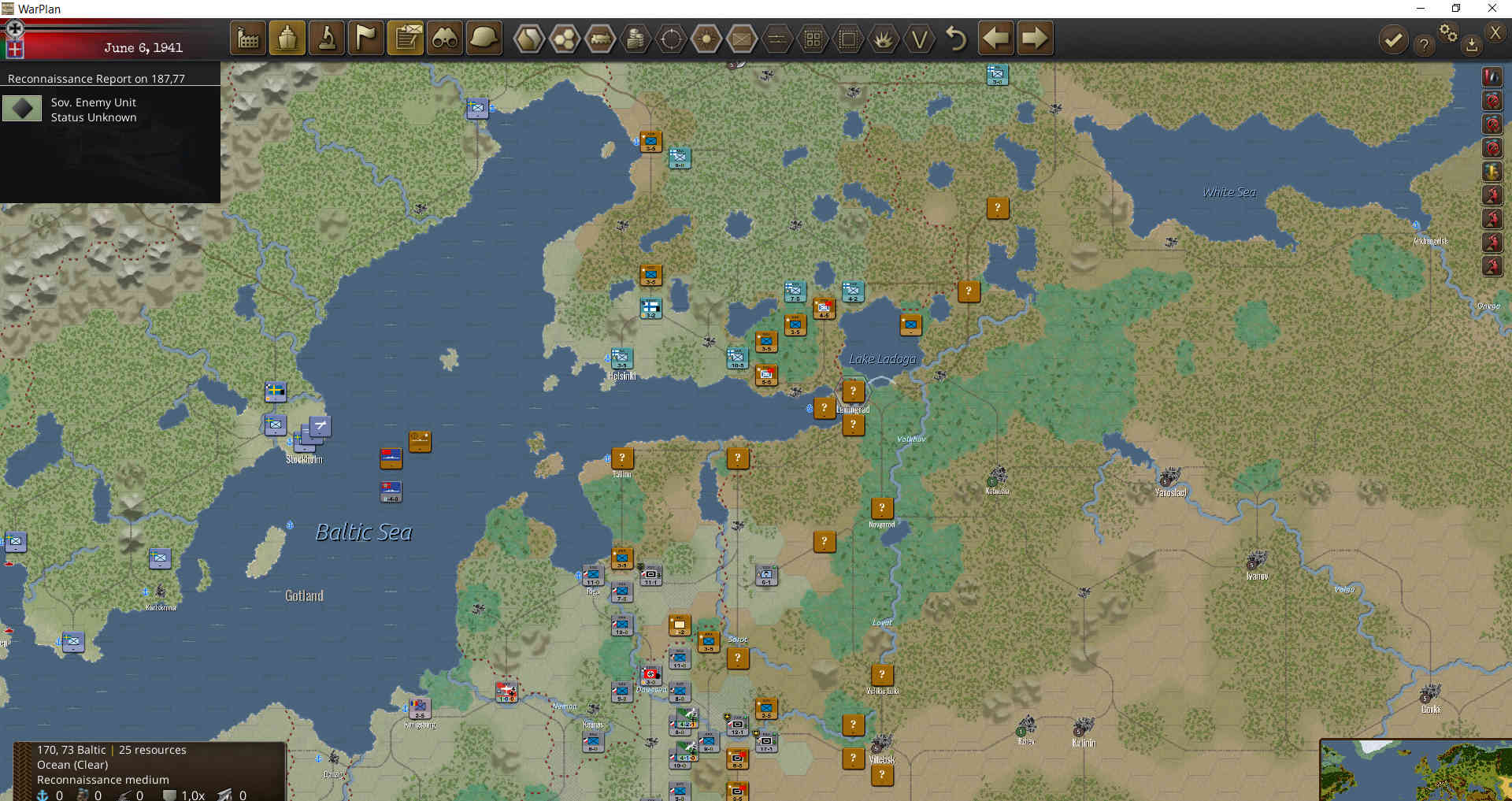This screenshot has height=801, width=1512.
Task: Select the unknown unit at Velikie Luki
Action: click(882, 674)
